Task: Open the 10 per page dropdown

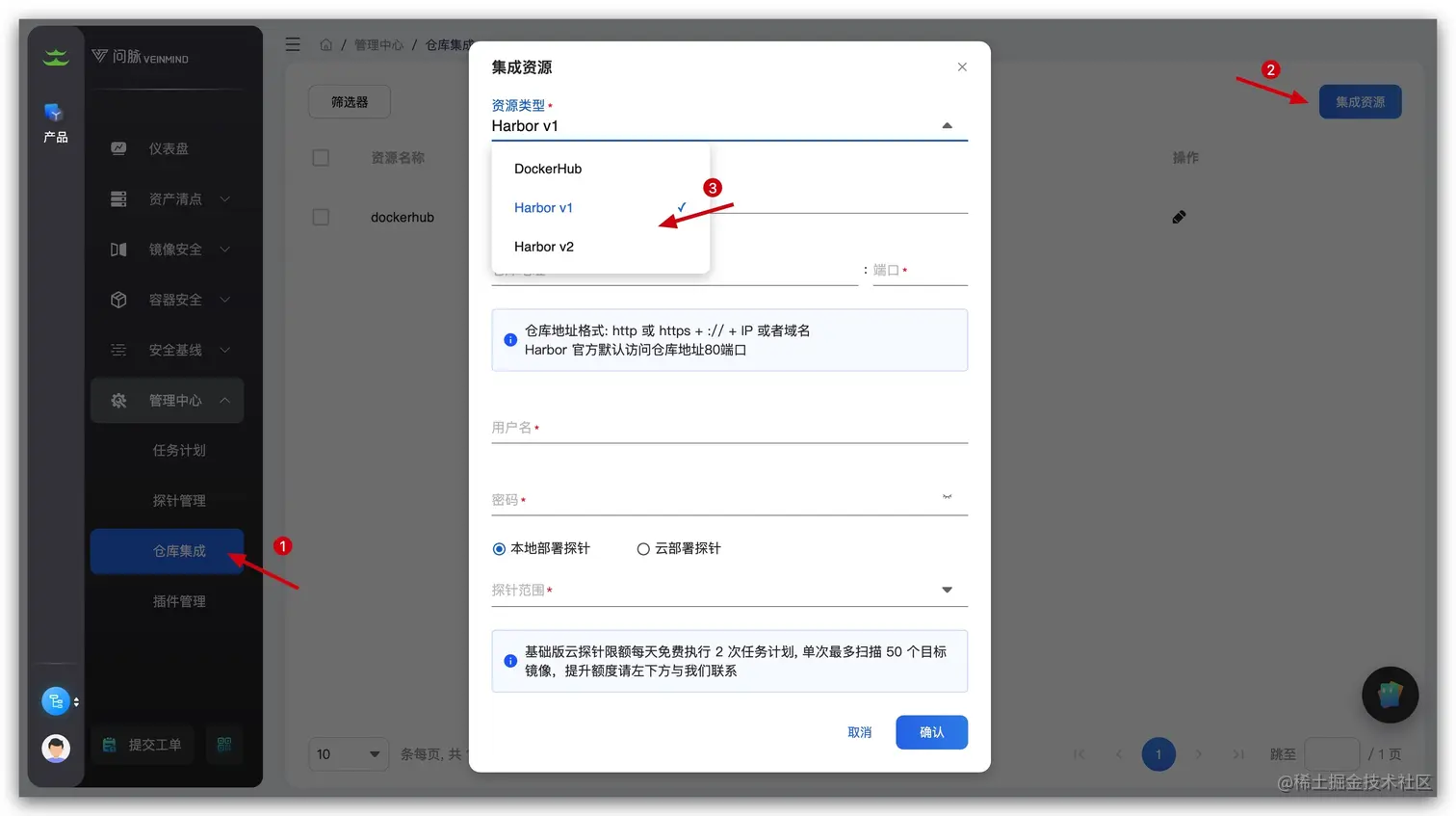Action: (348, 754)
